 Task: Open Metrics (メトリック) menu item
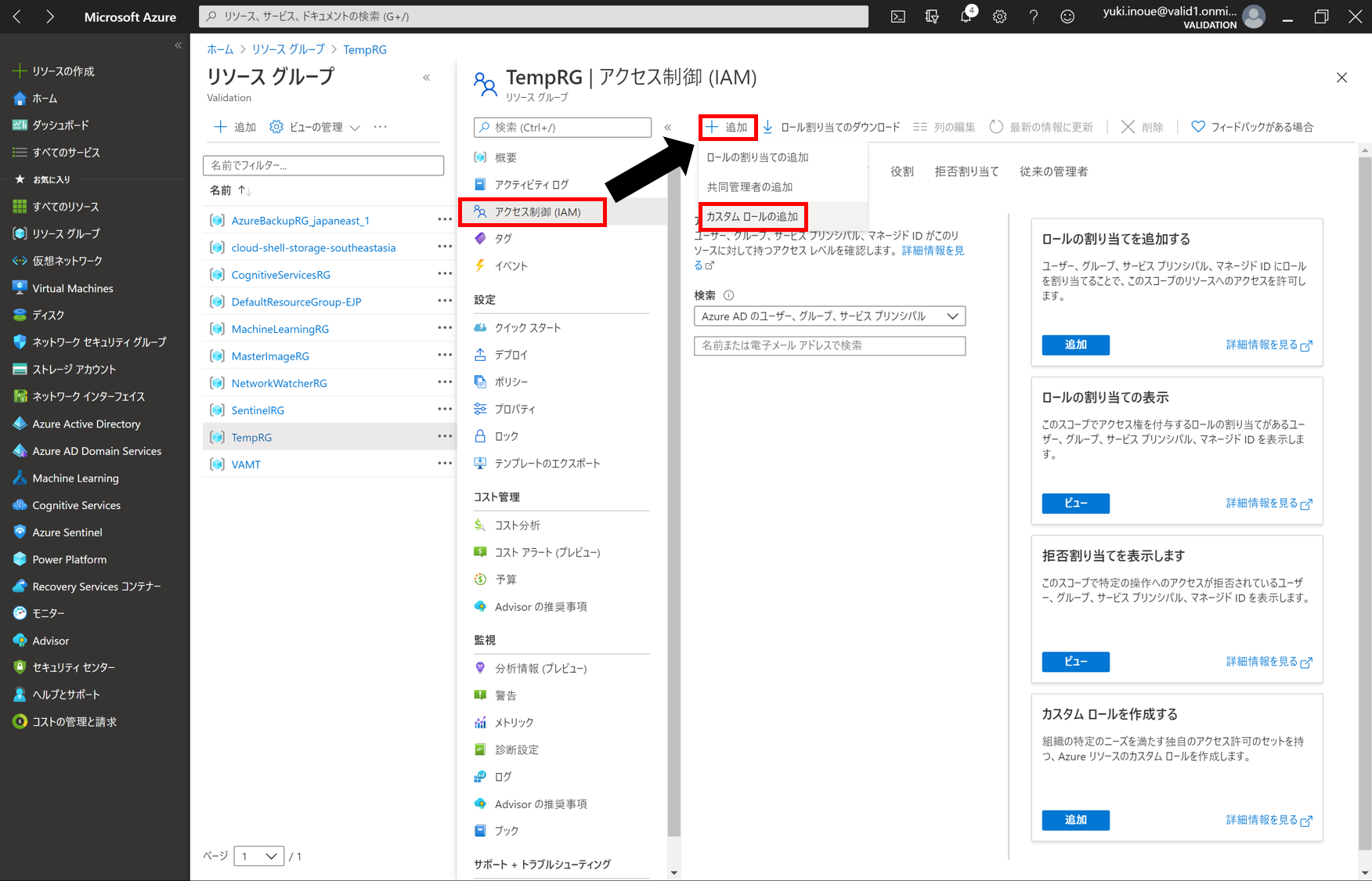[x=514, y=723]
